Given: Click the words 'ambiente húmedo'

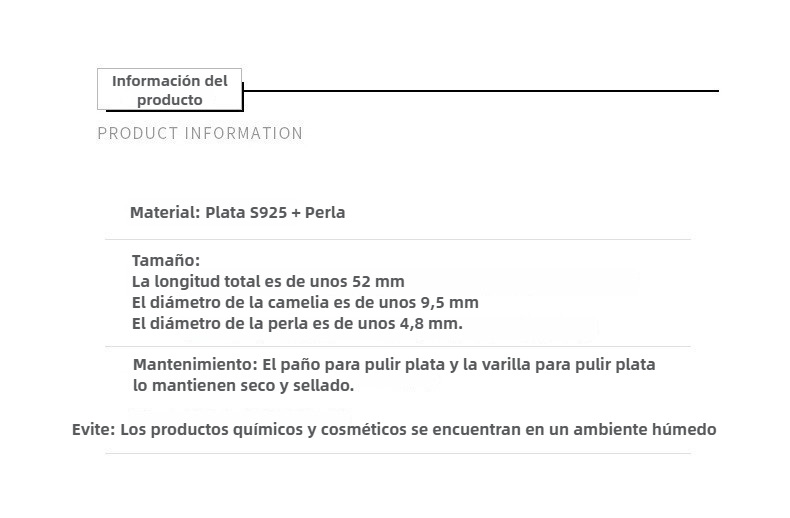Looking at the screenshot, I should tap(645, 429).
